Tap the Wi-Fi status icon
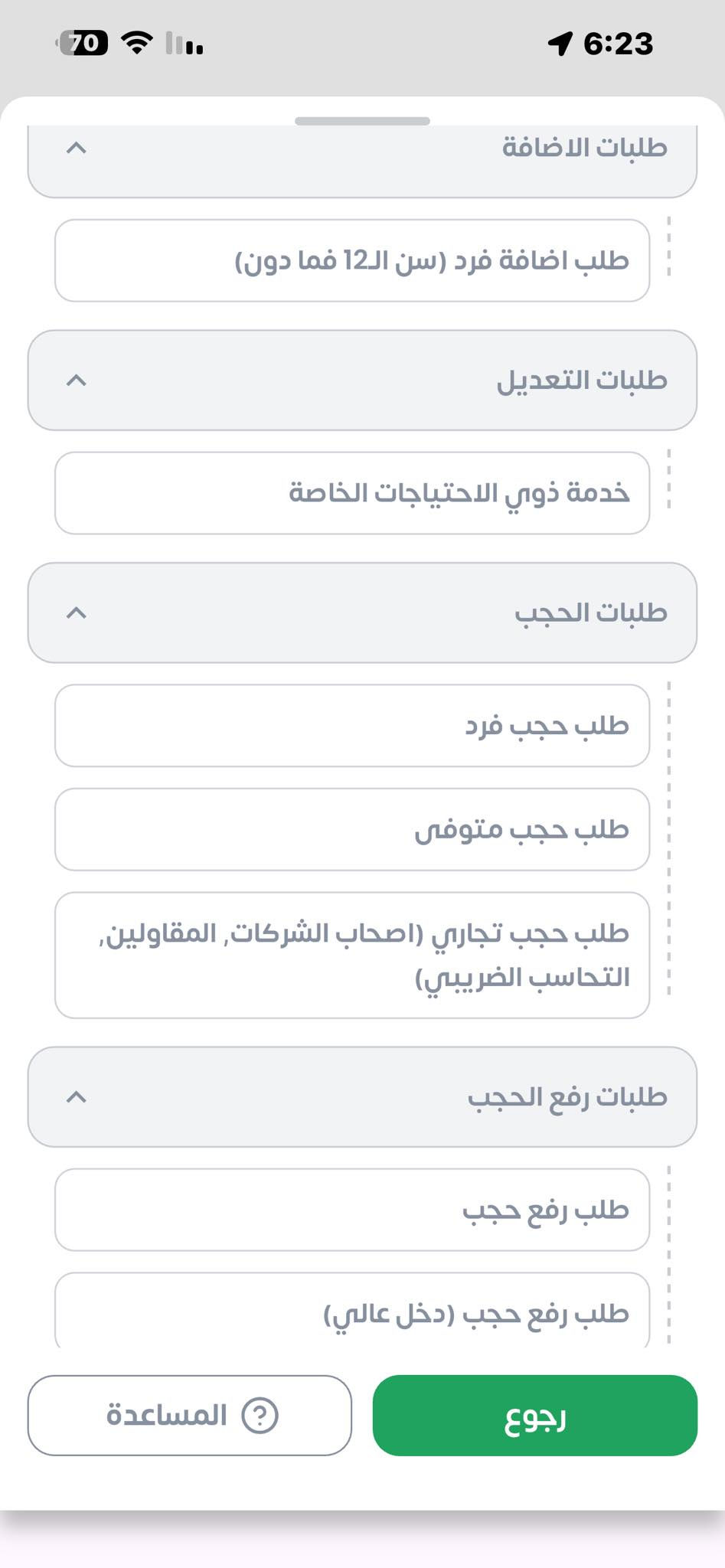 tap(137, 43)
